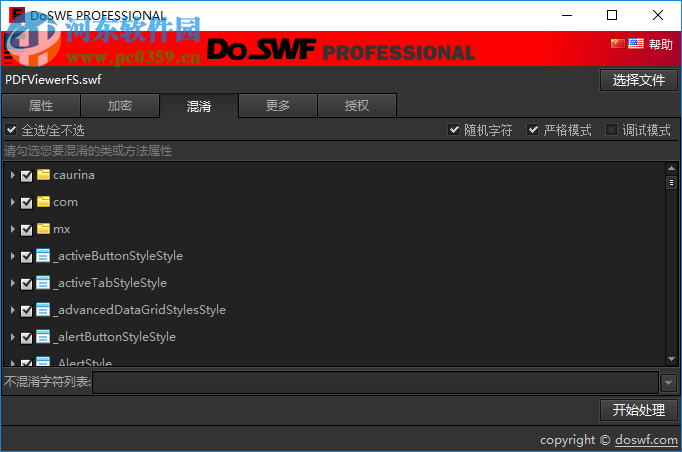Expand the _alertButtonStyleStyle node
This screenshot has width=682, height=452.
point(13,337)
